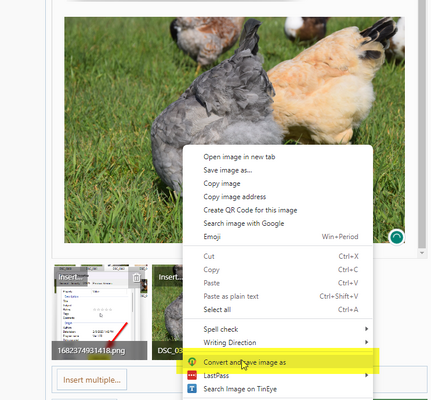Delete the 1682374931418.png attachment via trash icon
431x400 pixels.
coord(136,278)
